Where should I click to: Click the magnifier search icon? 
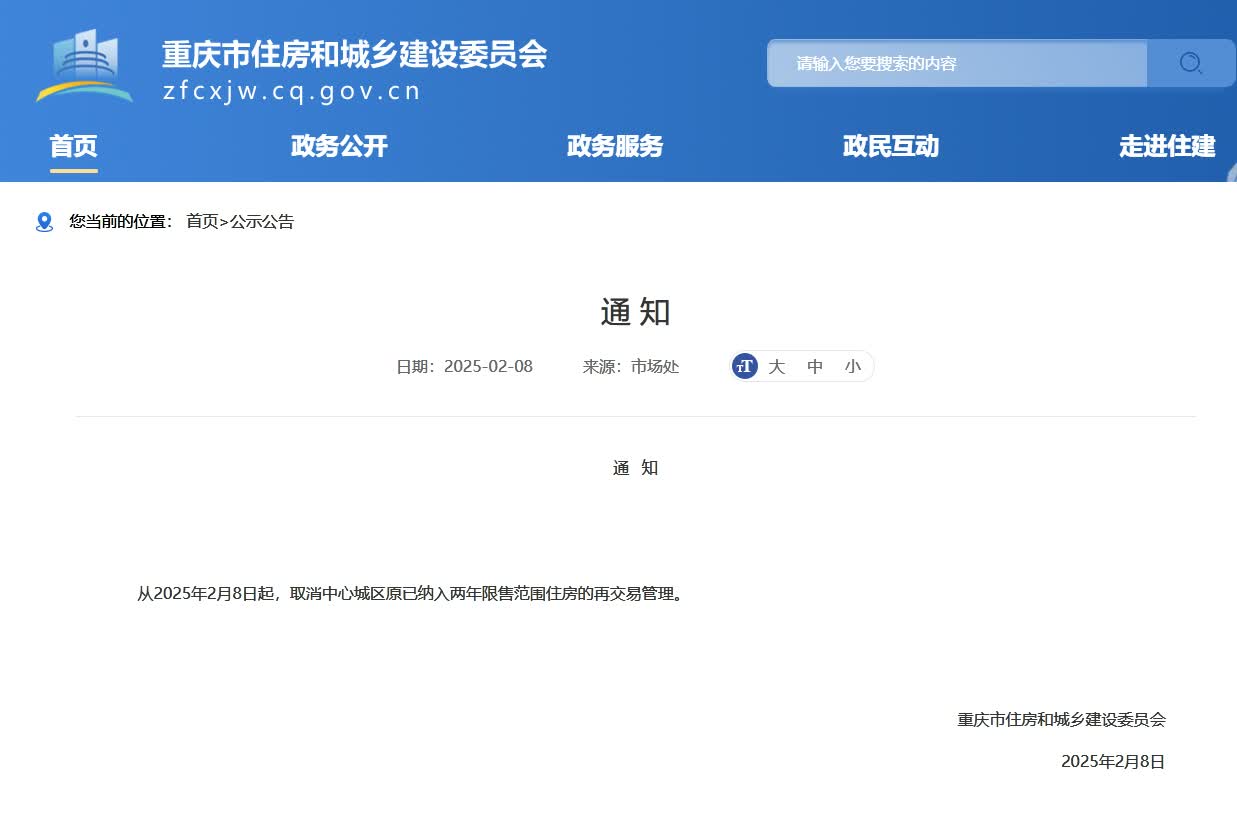(x=1190, y=64)
